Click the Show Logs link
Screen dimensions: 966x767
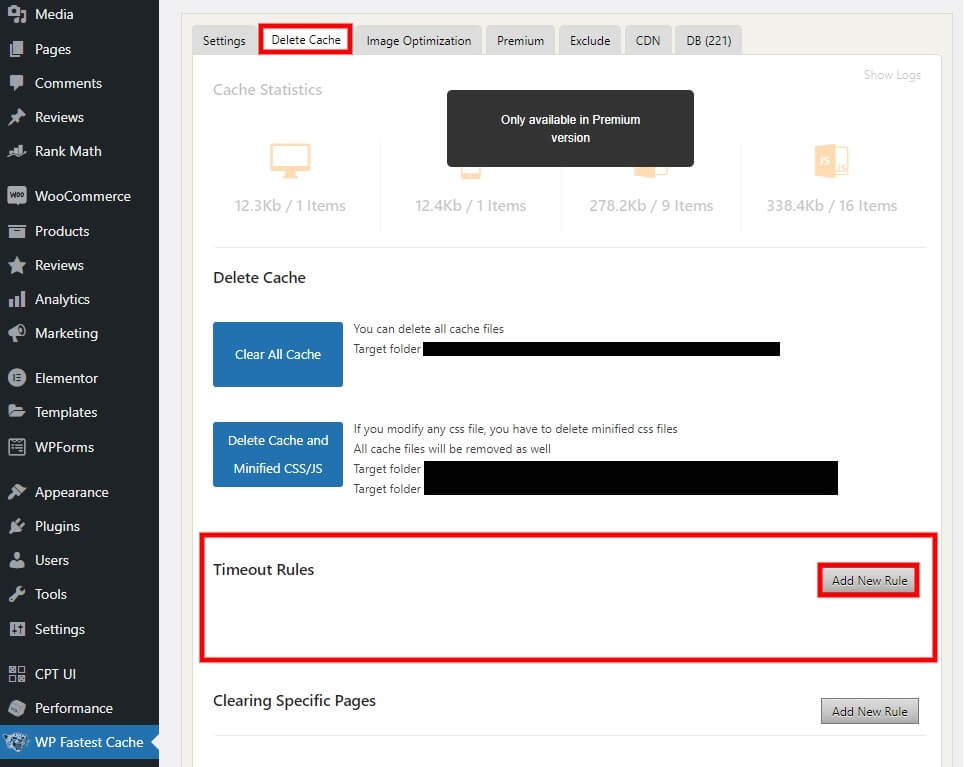click(892, 75)
